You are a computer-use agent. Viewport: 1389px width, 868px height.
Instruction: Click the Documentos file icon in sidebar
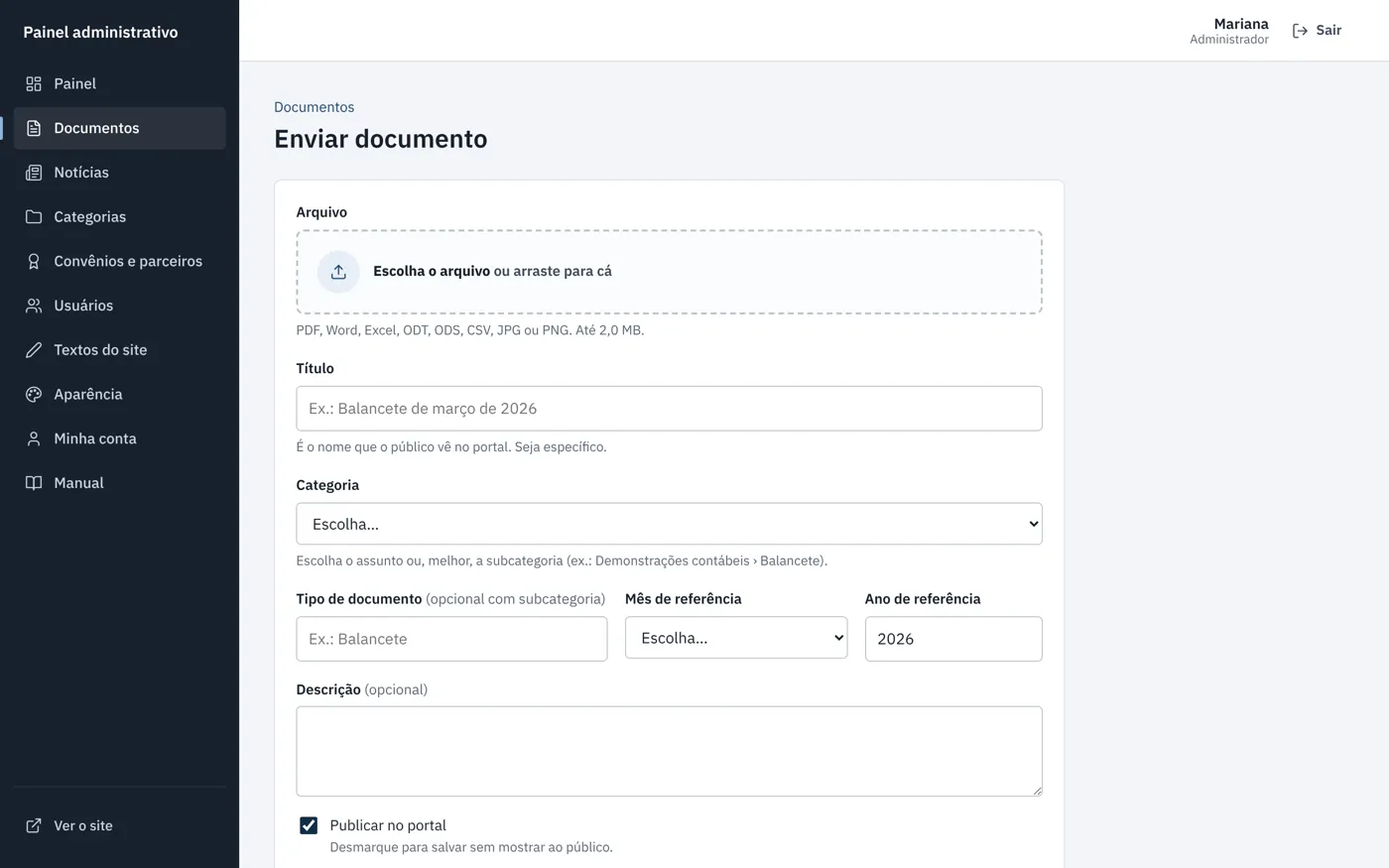pos(34,128)
